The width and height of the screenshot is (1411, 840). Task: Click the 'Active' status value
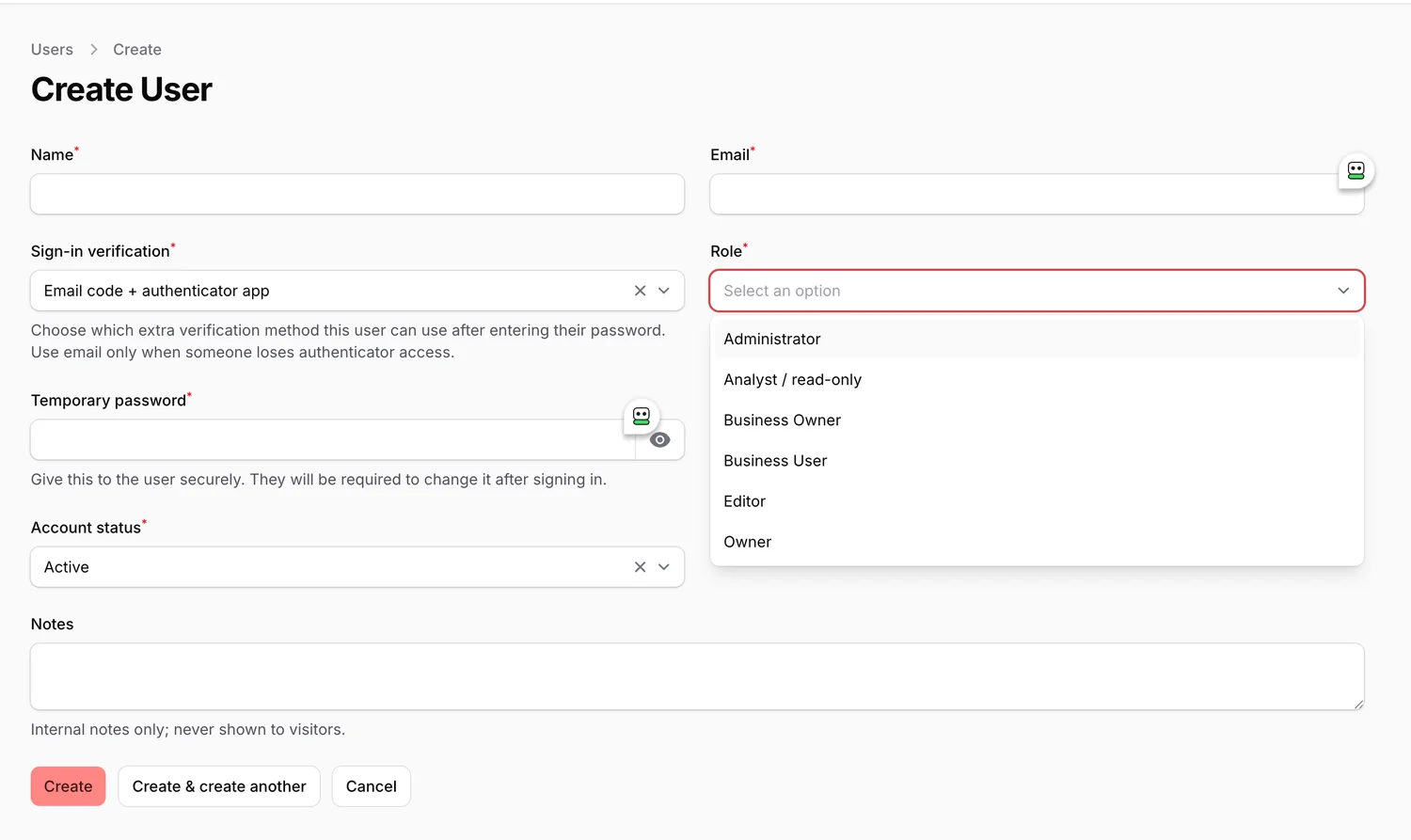point(67,567)
